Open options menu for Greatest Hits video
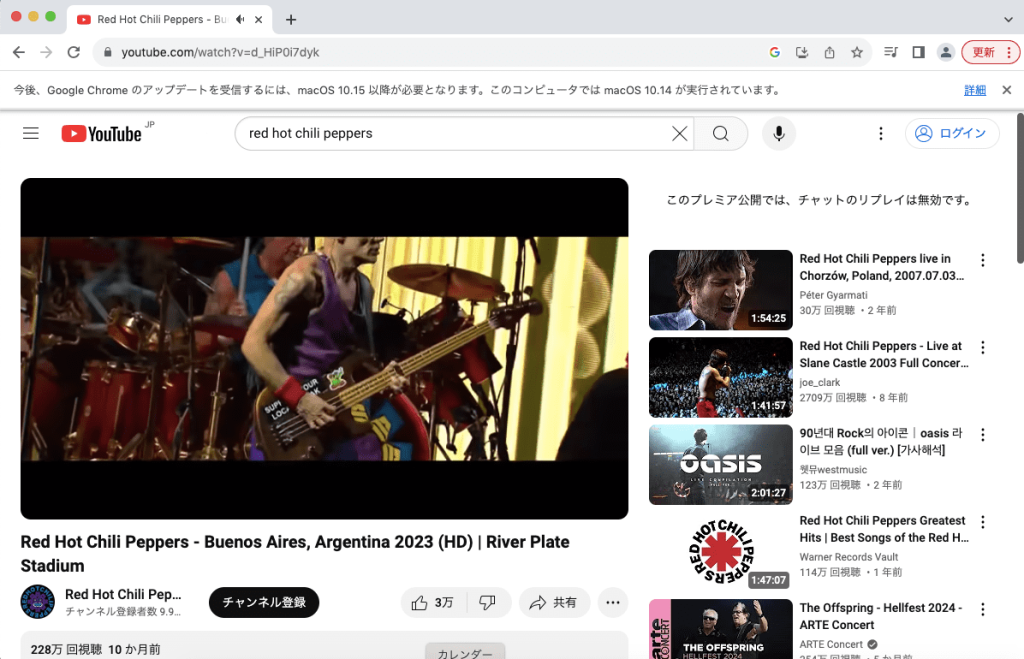The width and height of the screenshot is (1024, 659). coord(982,522)
